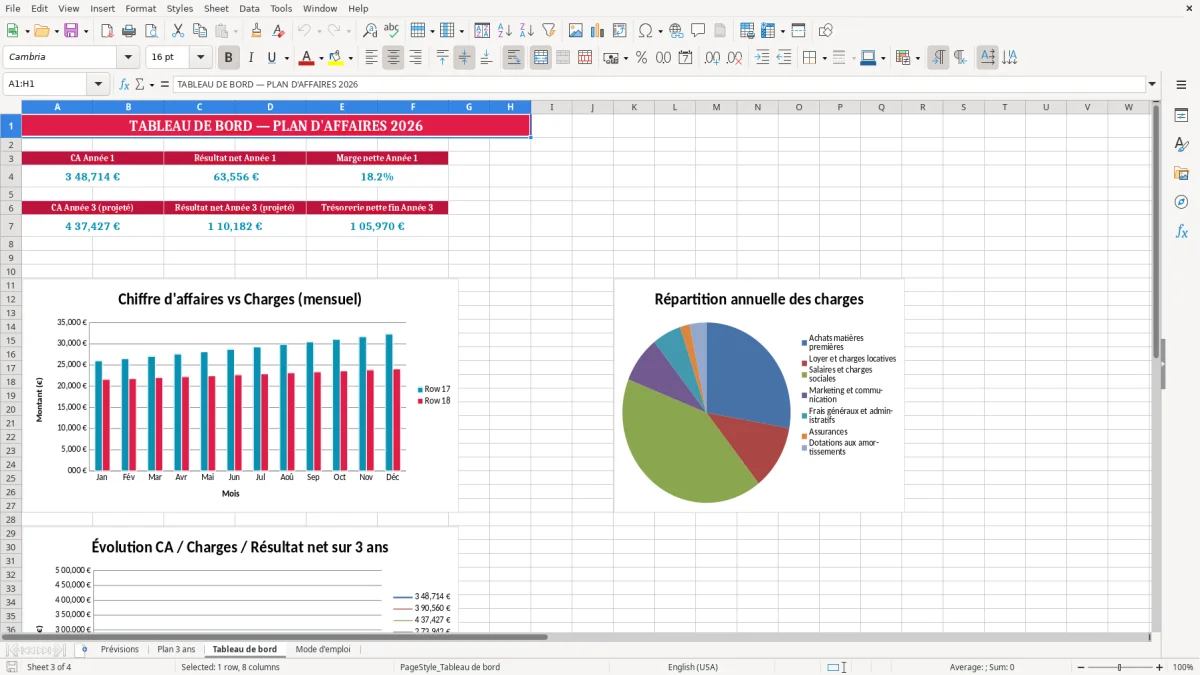Cut the selection with scissors icon
This screenshot has height=675, width=1200.
tap(178, 31)
